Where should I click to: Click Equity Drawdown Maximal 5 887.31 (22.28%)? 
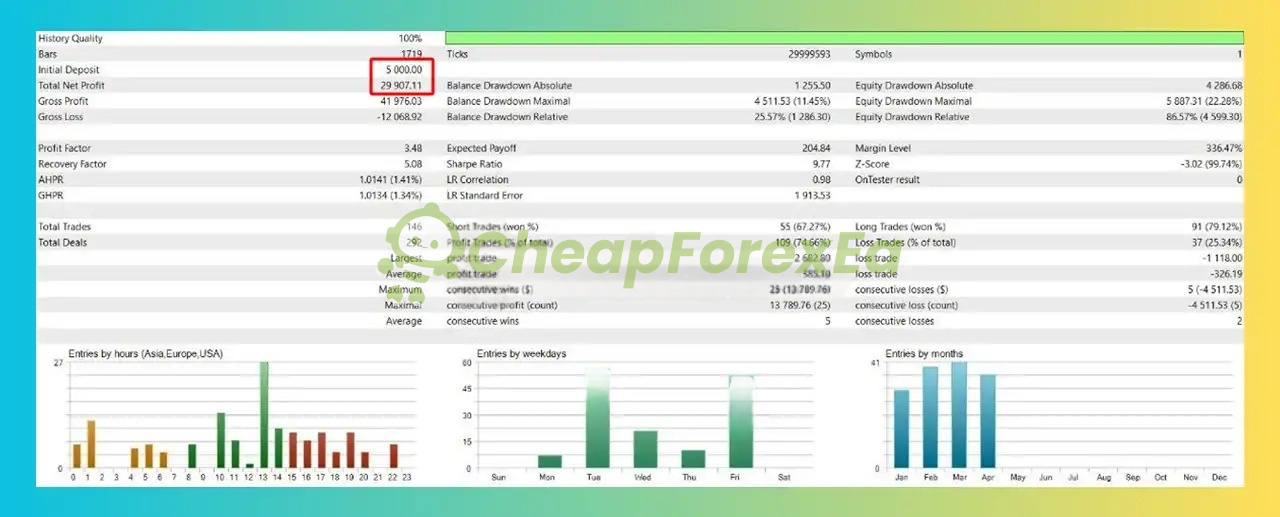click(1204, 101)
